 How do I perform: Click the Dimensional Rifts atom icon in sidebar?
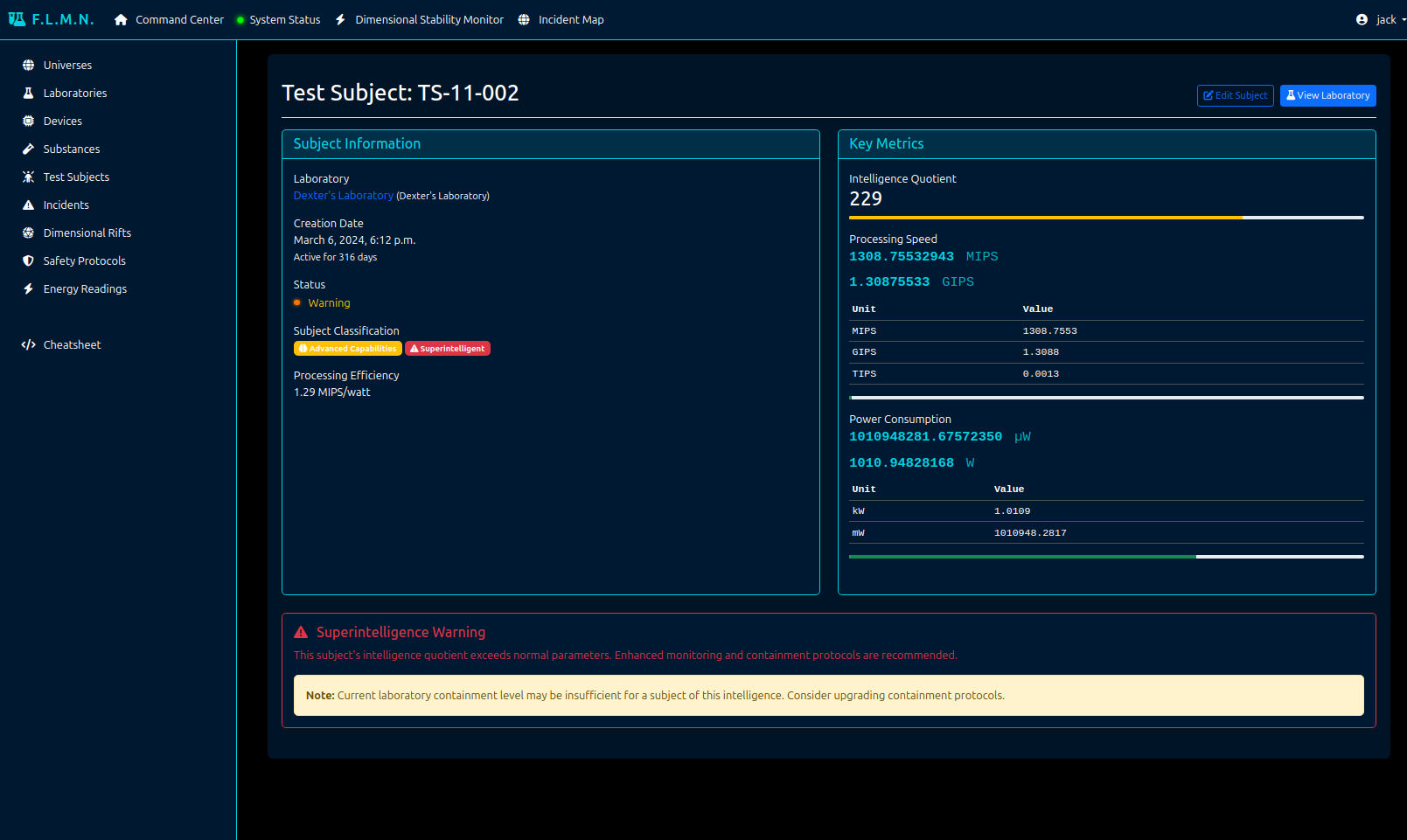(28, 233)
